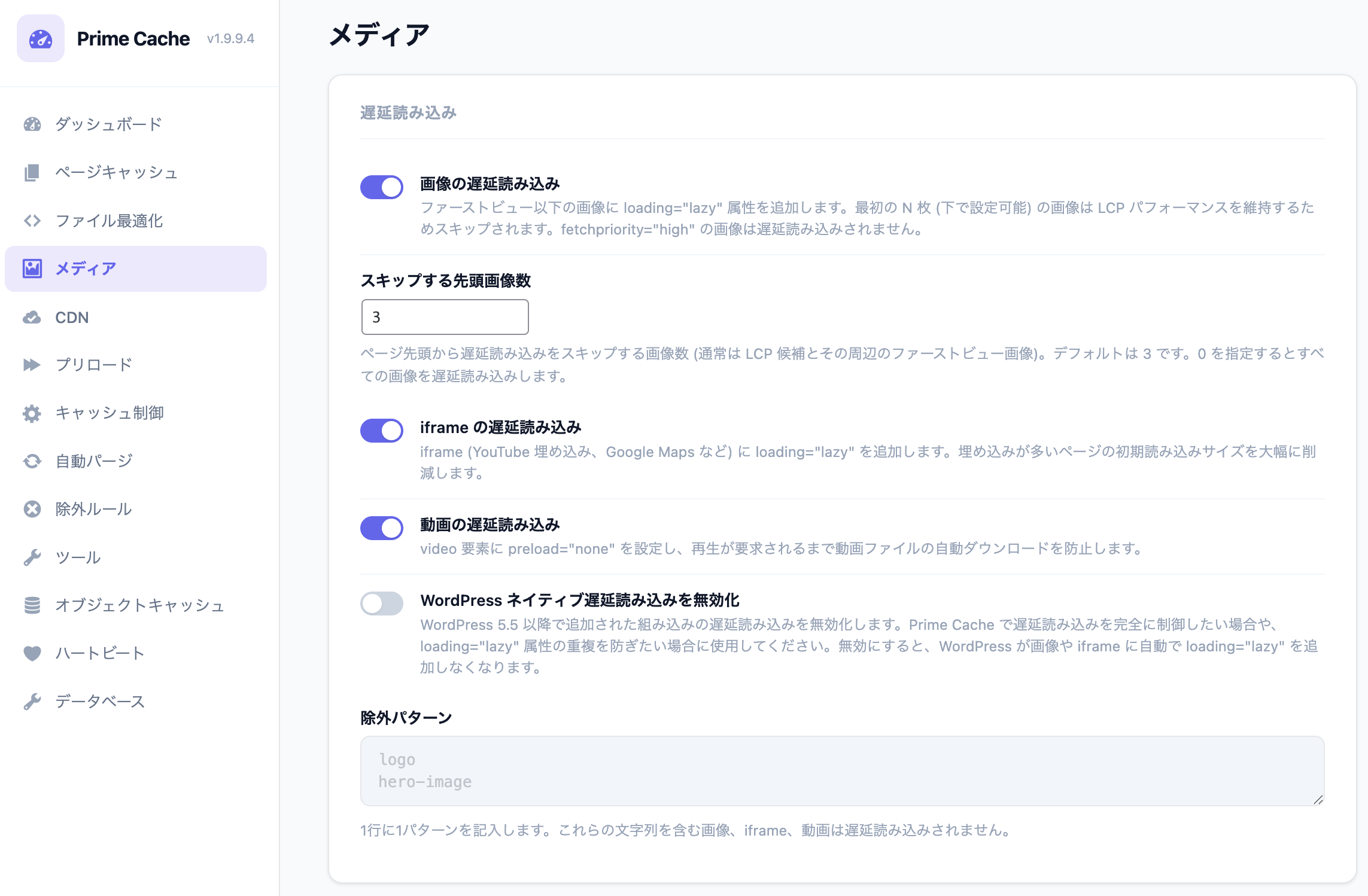Viewport: 1368px width, 896px height.
Task: Click the tools wrench icon
Action: (32, 557)
